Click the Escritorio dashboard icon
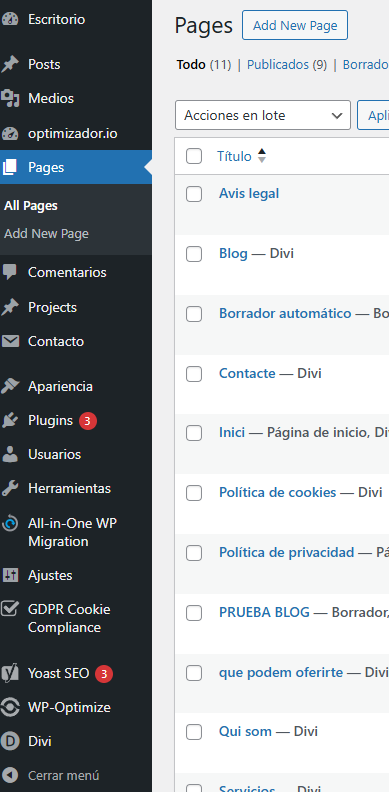The height and width of the screenshot is (792, 389). pyautogui.click(x=10, y=19)
